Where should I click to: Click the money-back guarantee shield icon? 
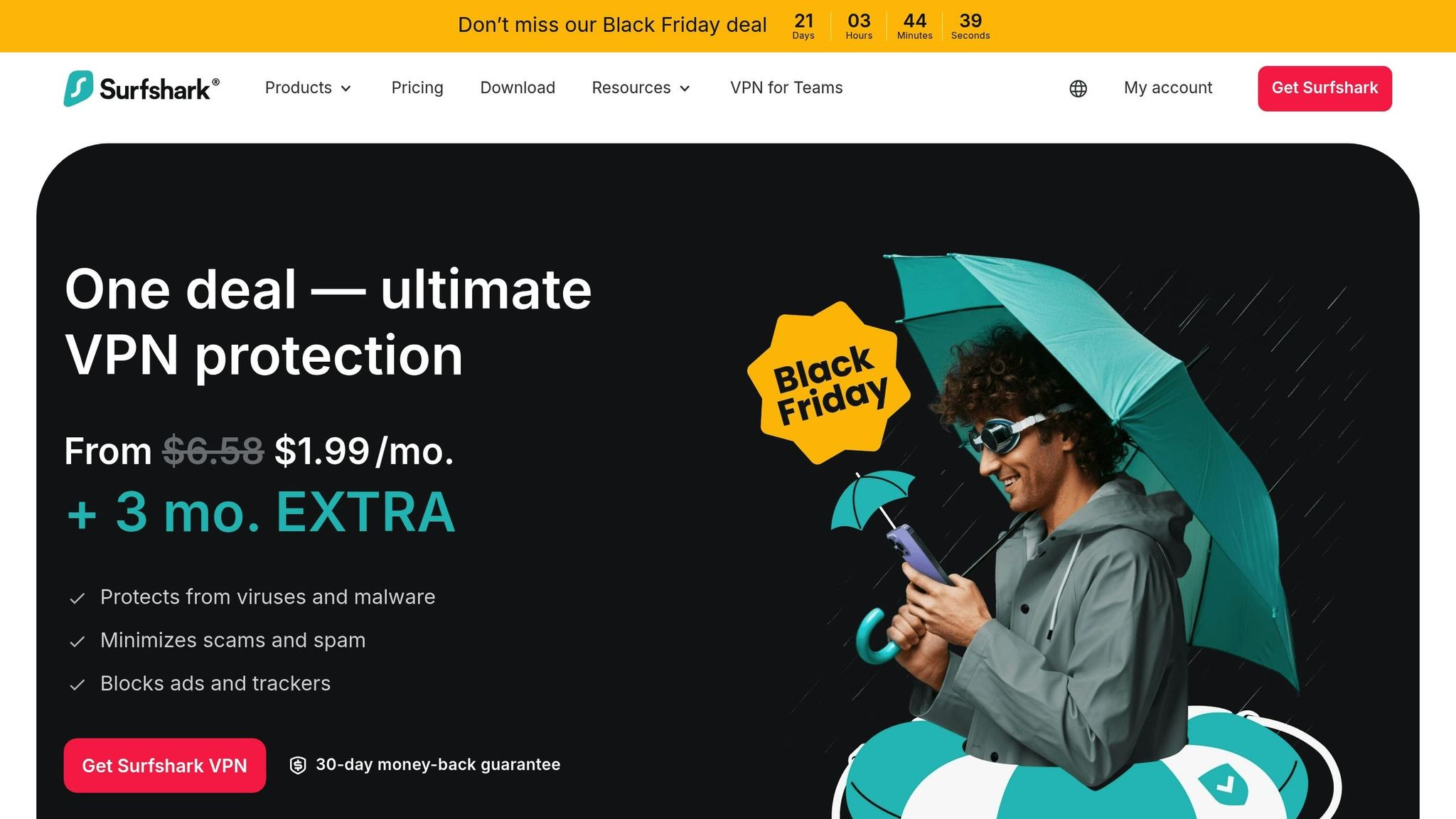298,765
